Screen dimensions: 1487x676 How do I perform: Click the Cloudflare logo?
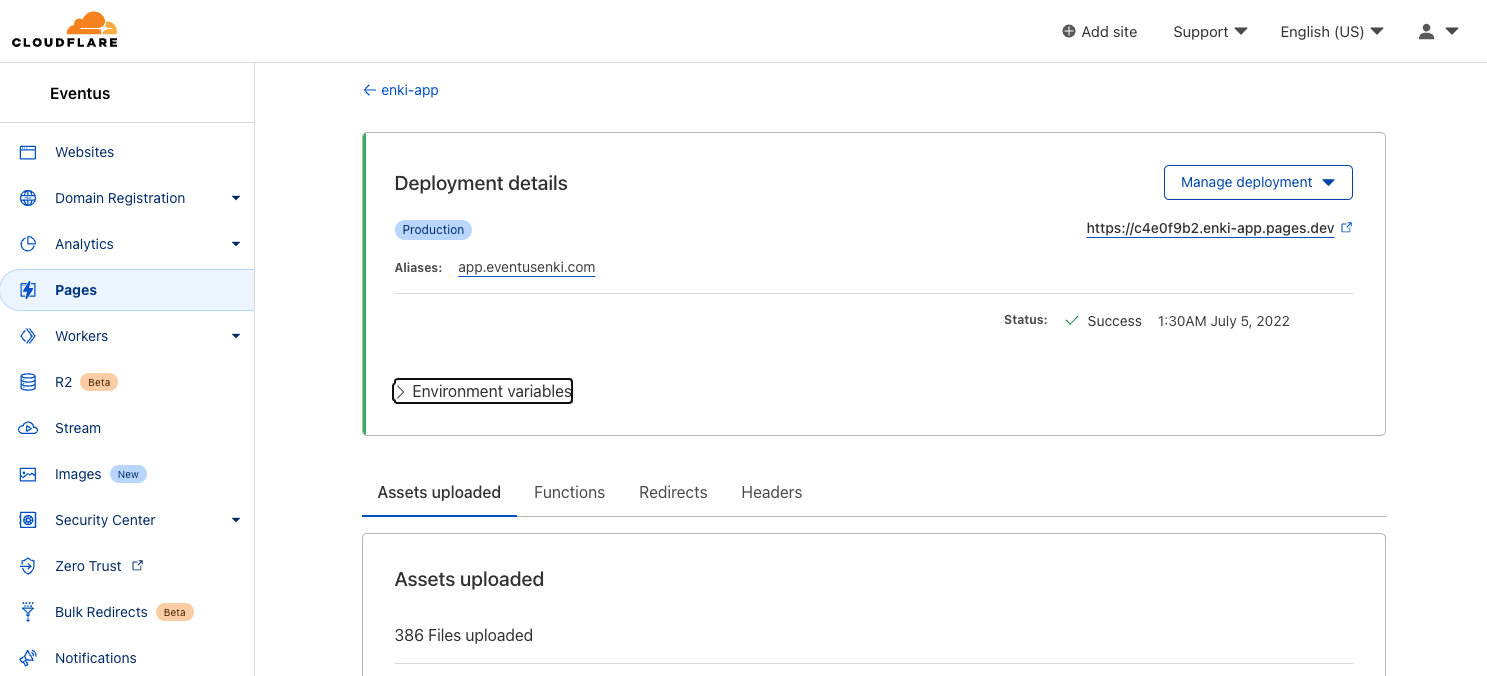64,30
